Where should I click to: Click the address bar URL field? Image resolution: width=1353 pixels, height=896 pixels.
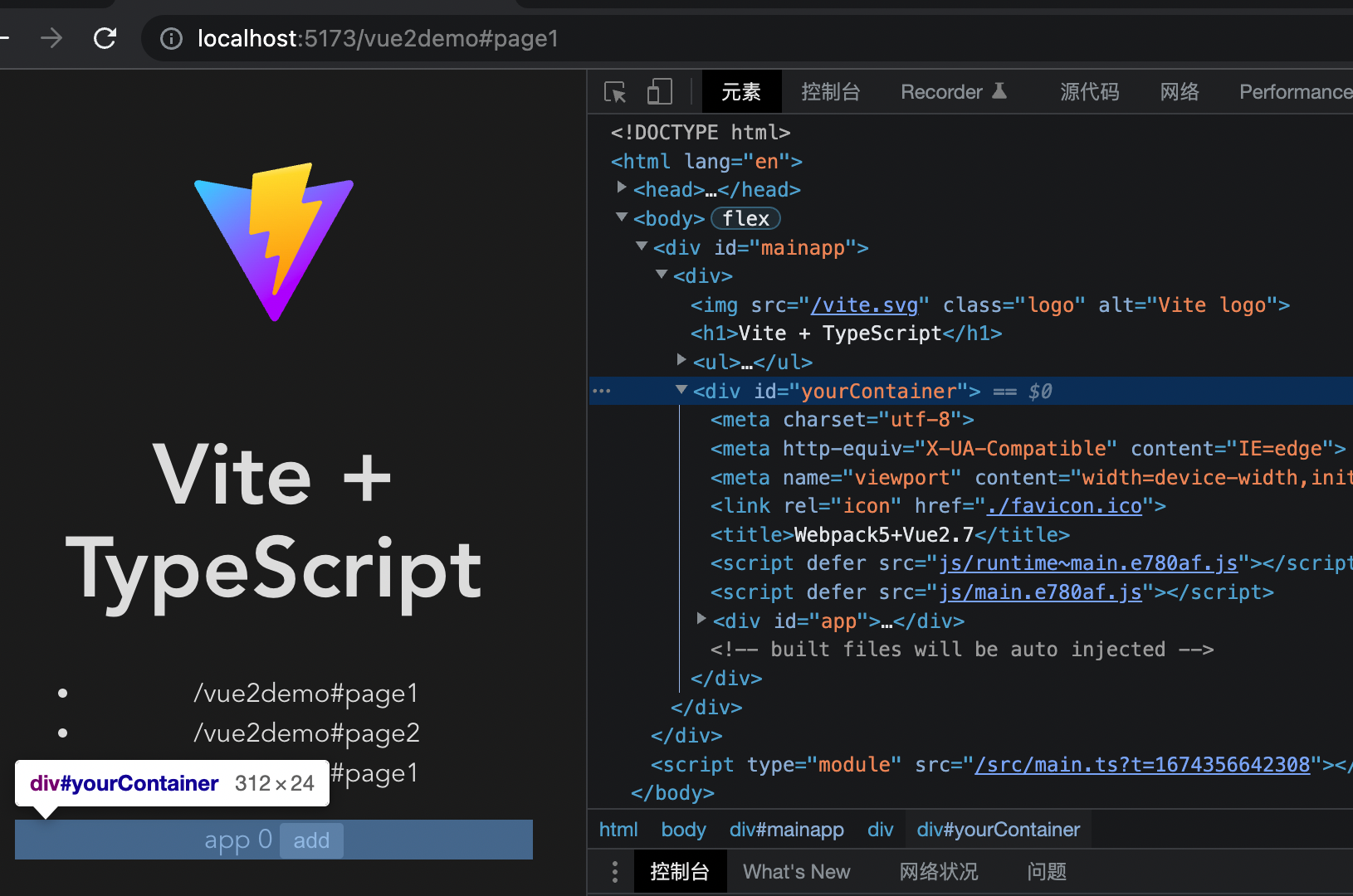(747, 39)
